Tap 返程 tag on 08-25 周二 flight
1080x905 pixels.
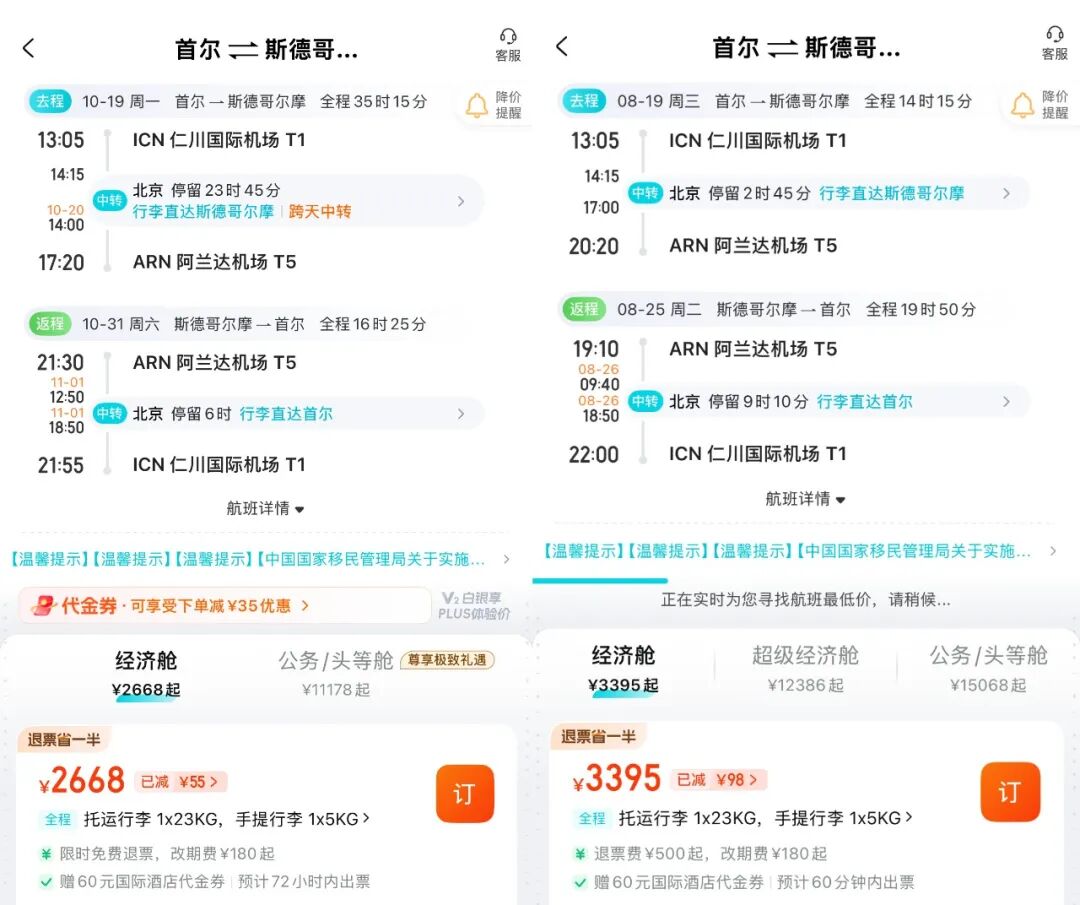tap(584, 309)
